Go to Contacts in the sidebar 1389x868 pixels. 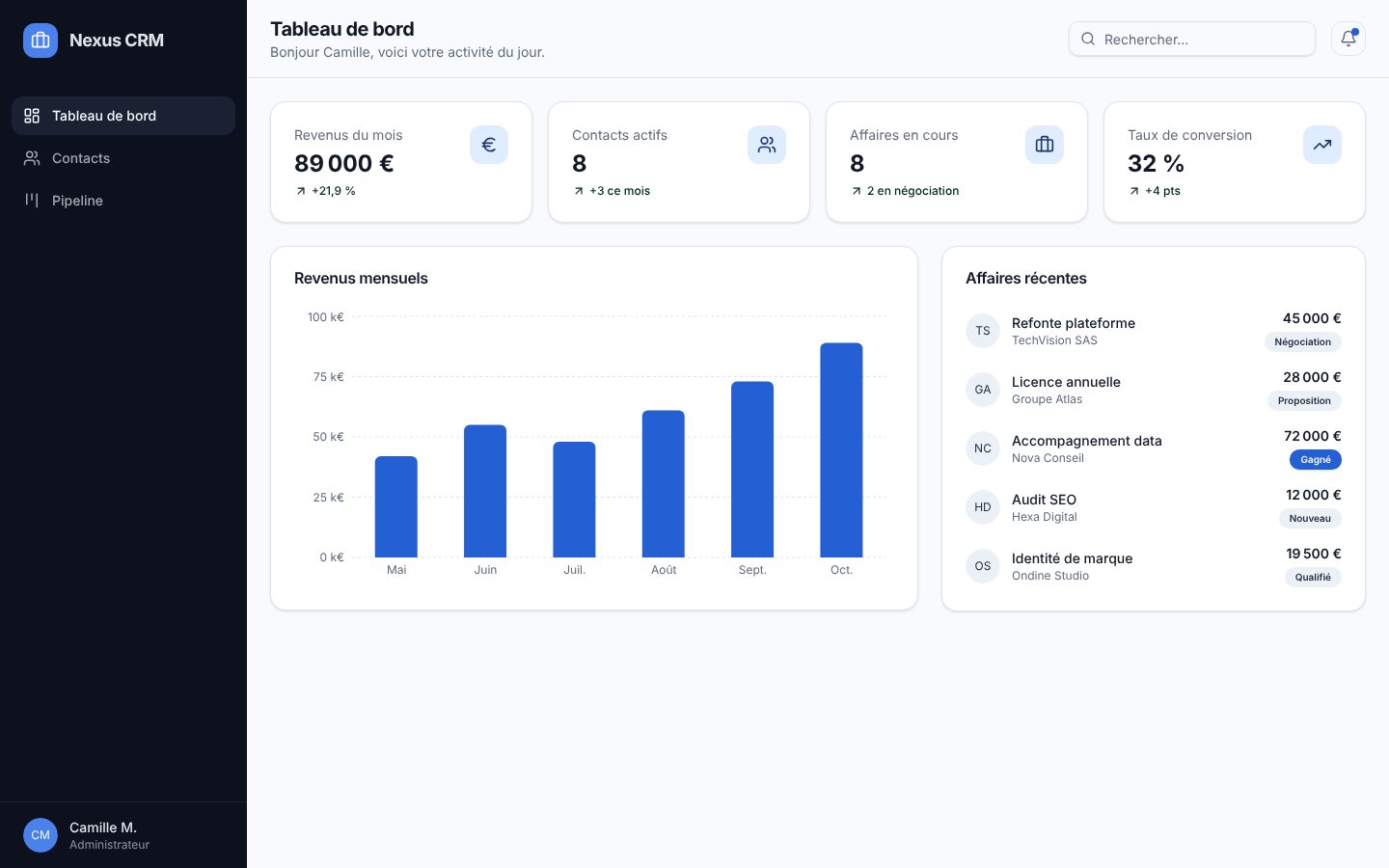123,158
